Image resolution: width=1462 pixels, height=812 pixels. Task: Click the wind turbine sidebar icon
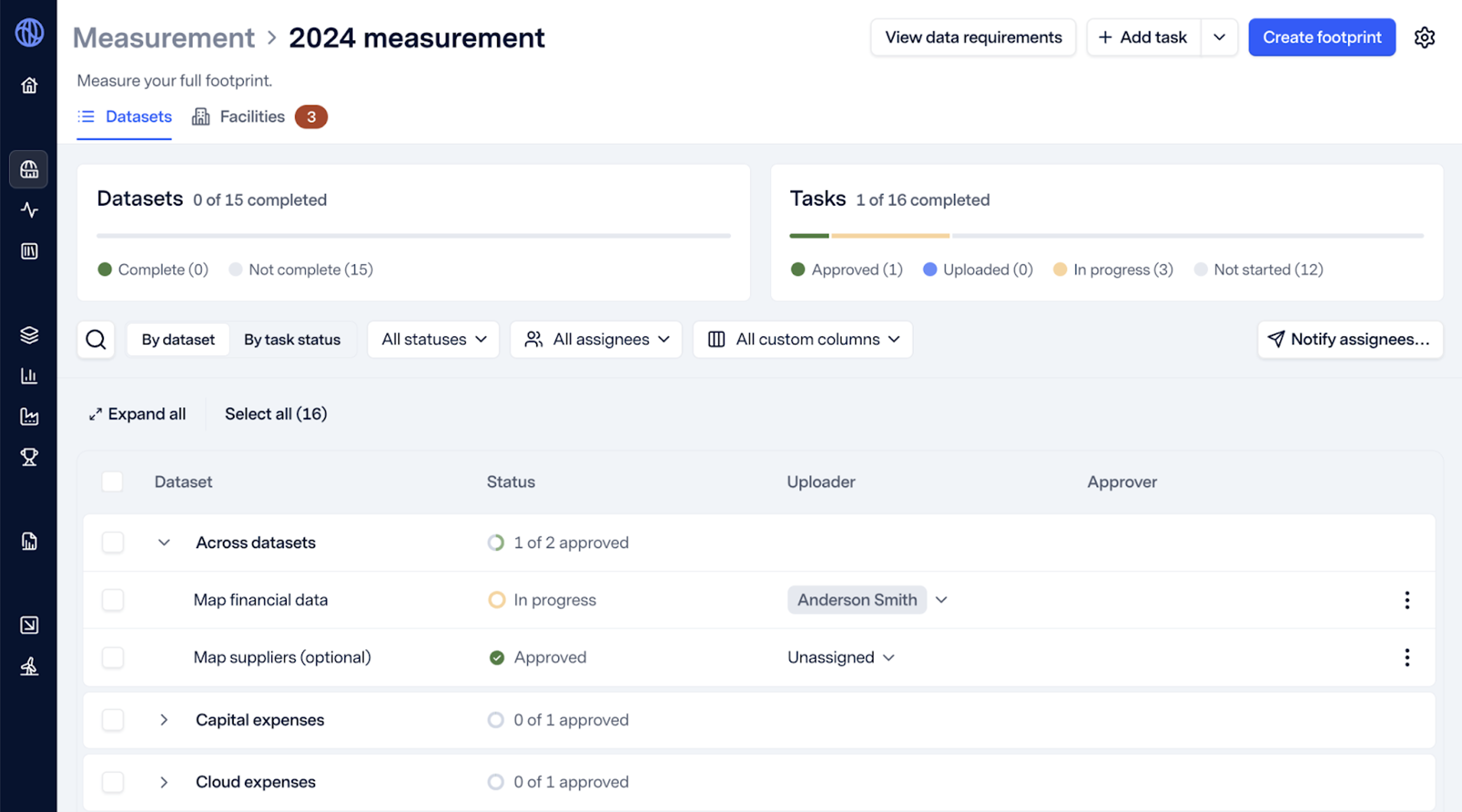pyautogui.click(x=29, y=666)
